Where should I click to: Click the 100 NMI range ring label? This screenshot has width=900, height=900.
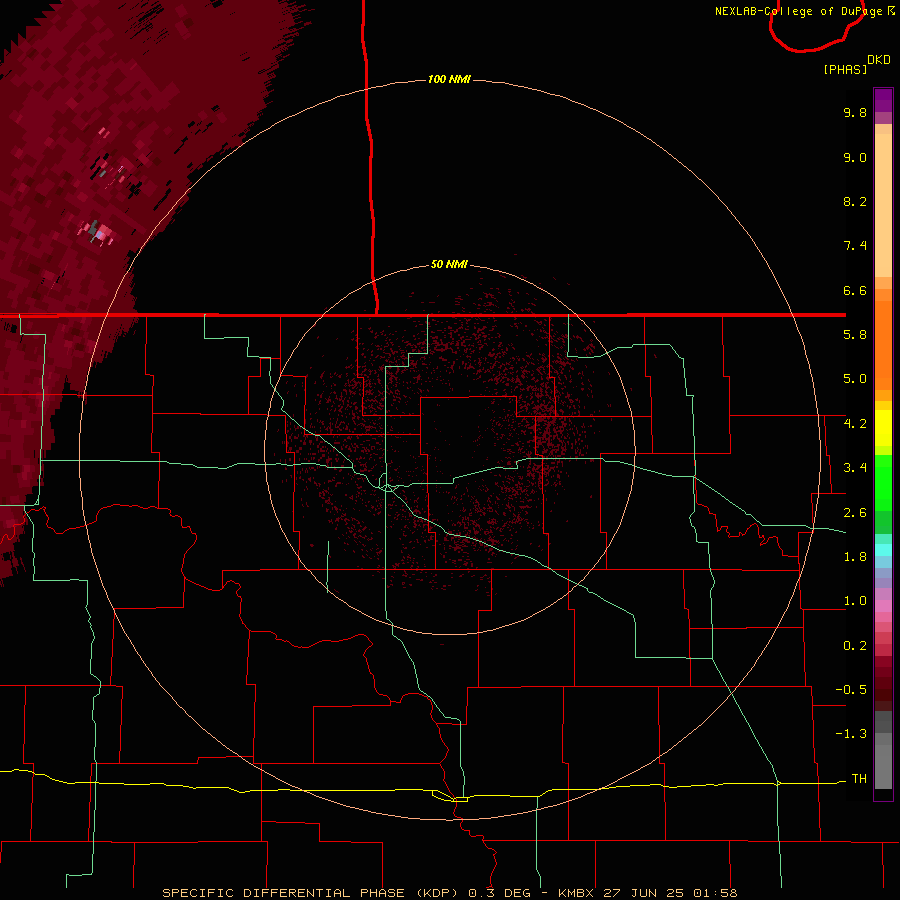[449, 79]
